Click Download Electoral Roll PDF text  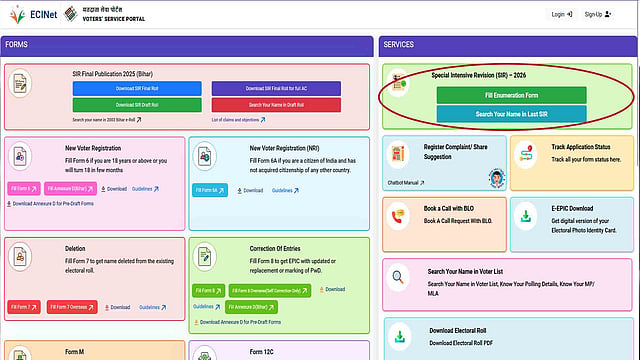point(461,343)
